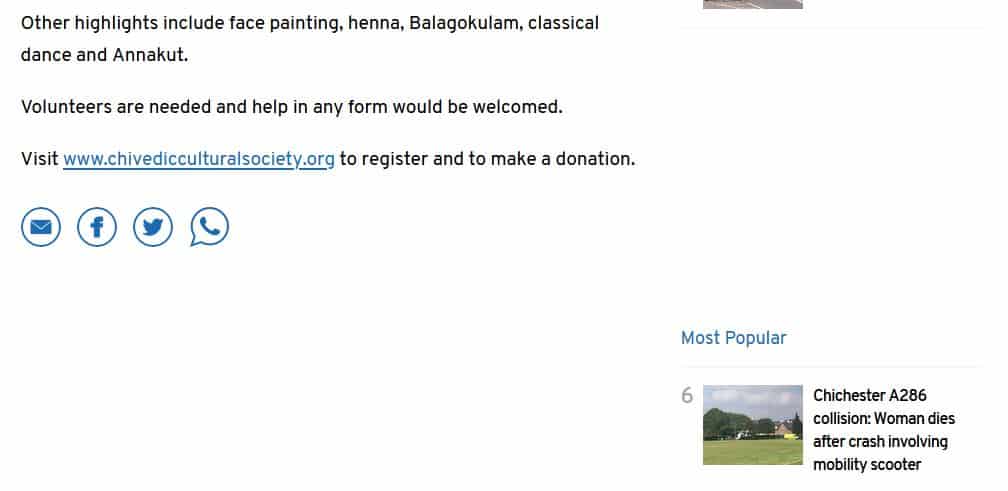Share the article via email icon
This screenshot has height=491, width=1008.
[41, 228]
